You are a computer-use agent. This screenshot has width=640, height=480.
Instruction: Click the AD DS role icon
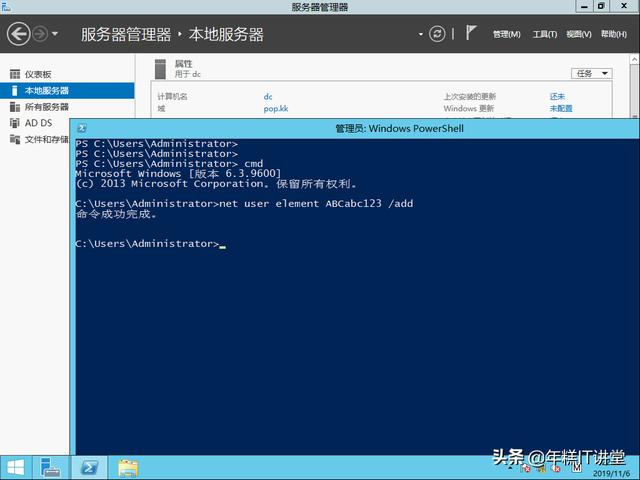point(15,123)
